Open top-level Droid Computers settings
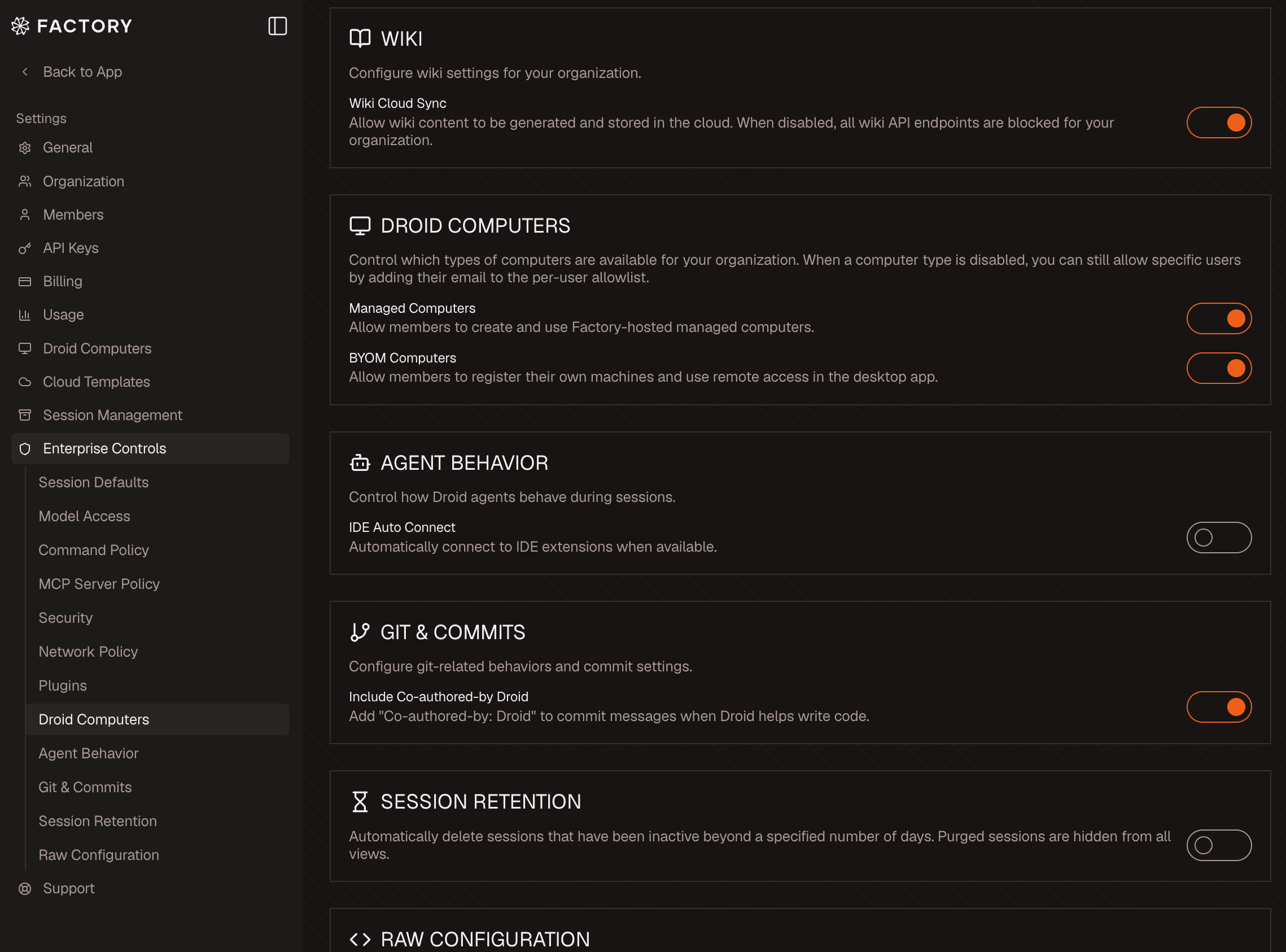The image size is (1286, 952). click(150, 348)
